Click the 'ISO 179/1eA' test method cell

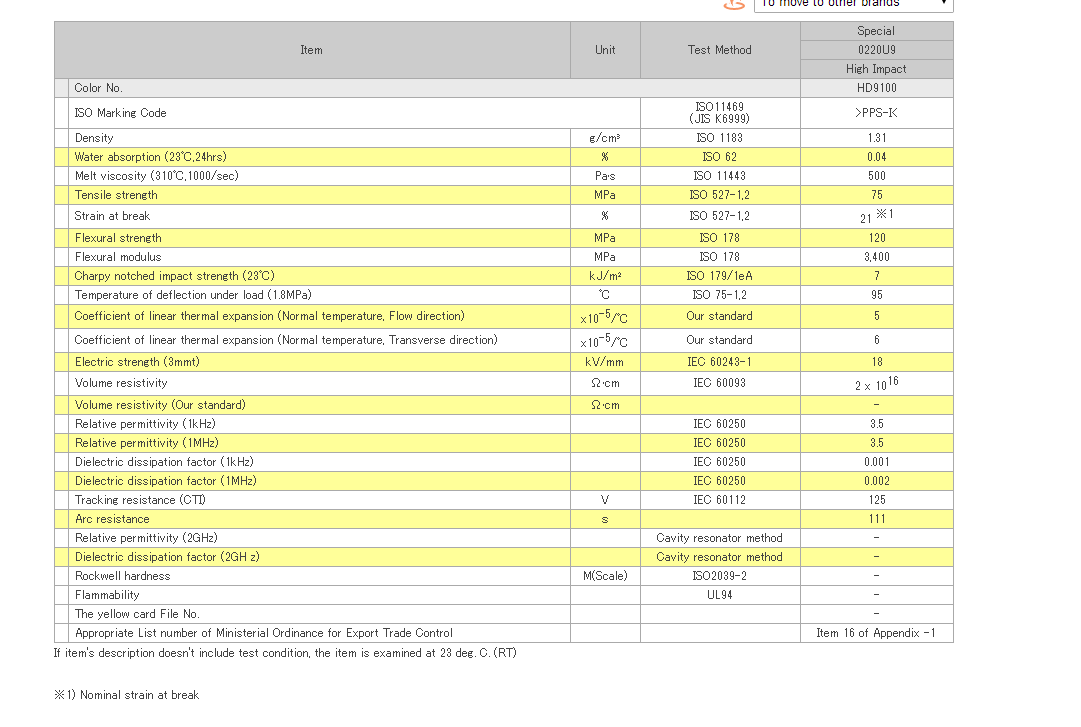coord(720,276)
